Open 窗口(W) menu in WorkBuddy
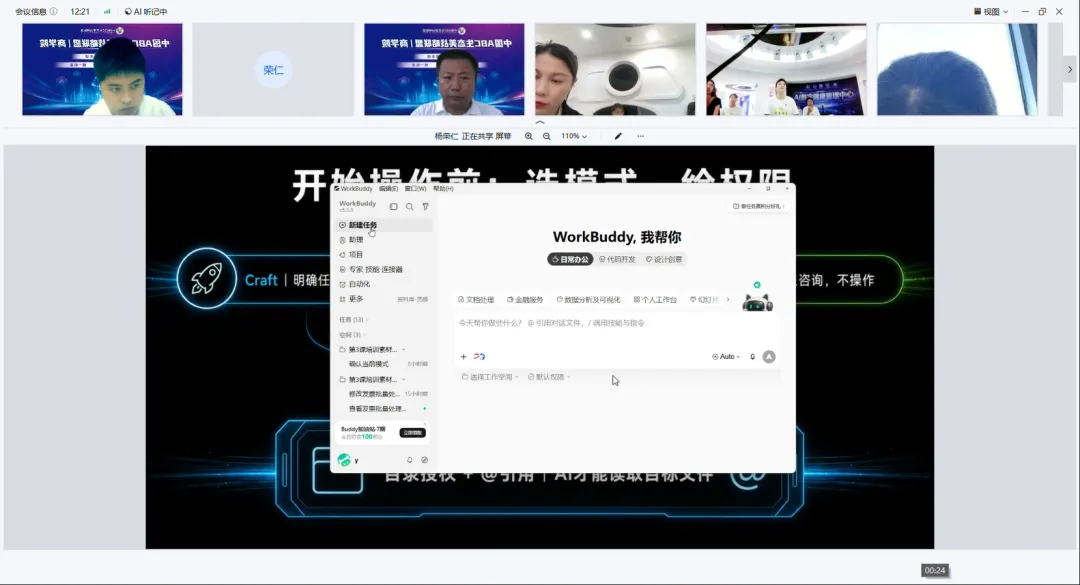Image resolution: width=1080 pixels, height=585 pixels. point(415,189)
